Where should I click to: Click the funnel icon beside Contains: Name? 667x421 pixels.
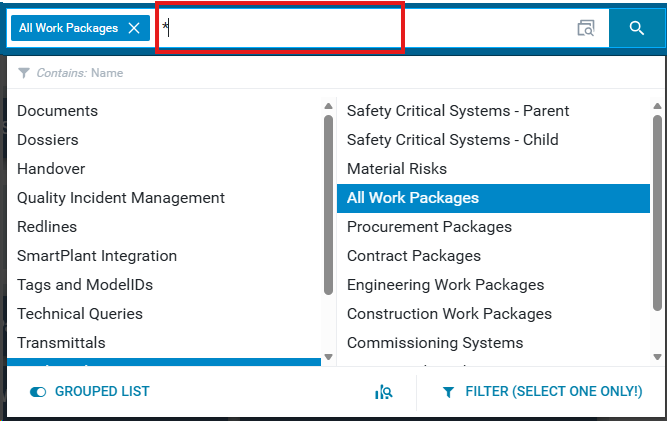[24, 73]
